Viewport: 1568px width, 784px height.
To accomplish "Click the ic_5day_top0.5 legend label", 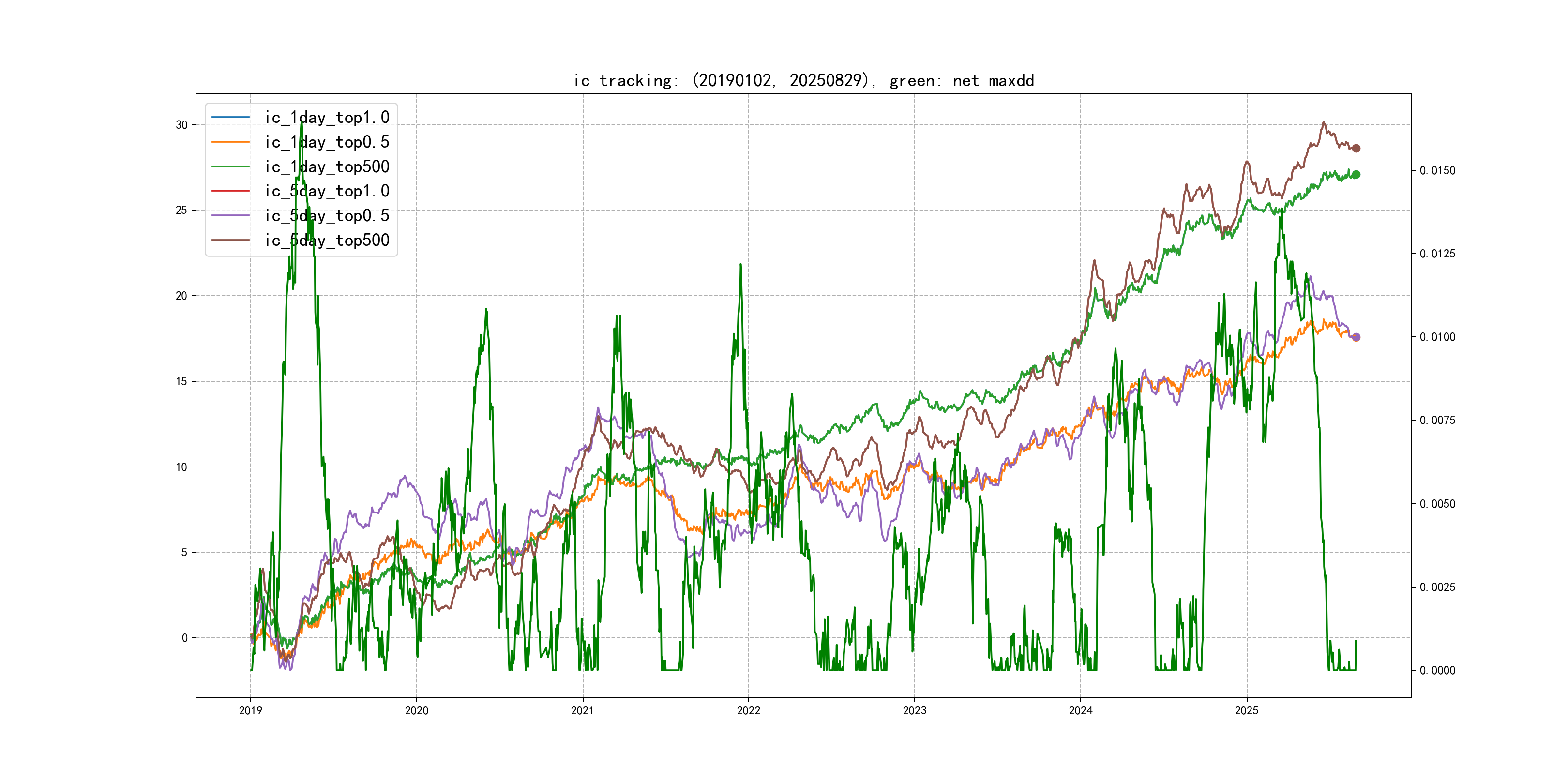I will [x=327, y=215].
